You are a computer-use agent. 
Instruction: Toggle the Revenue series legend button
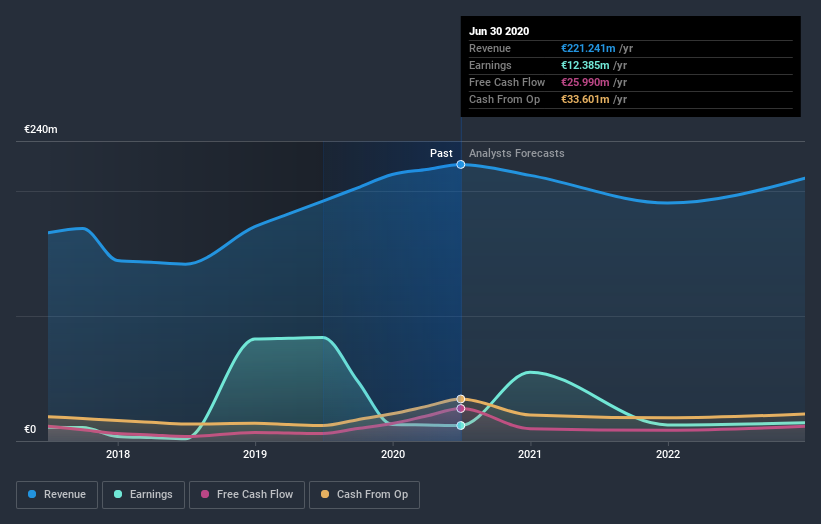tap(57, 495)
